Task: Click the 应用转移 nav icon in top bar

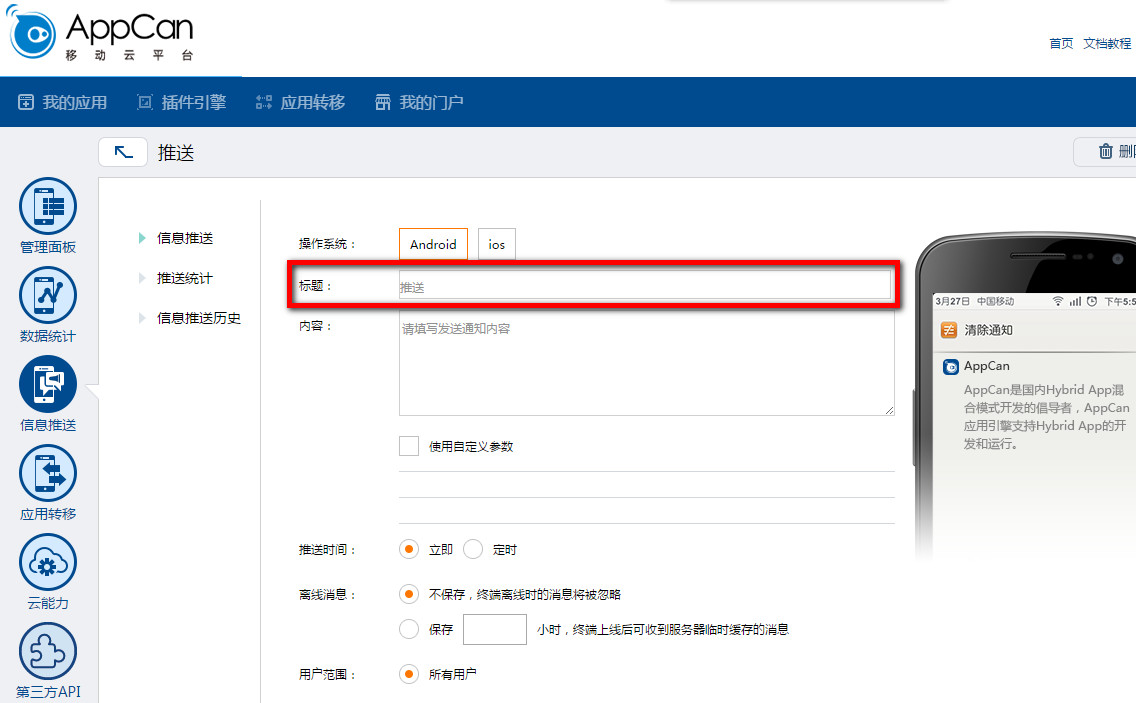Action: [x=264, y=102]
